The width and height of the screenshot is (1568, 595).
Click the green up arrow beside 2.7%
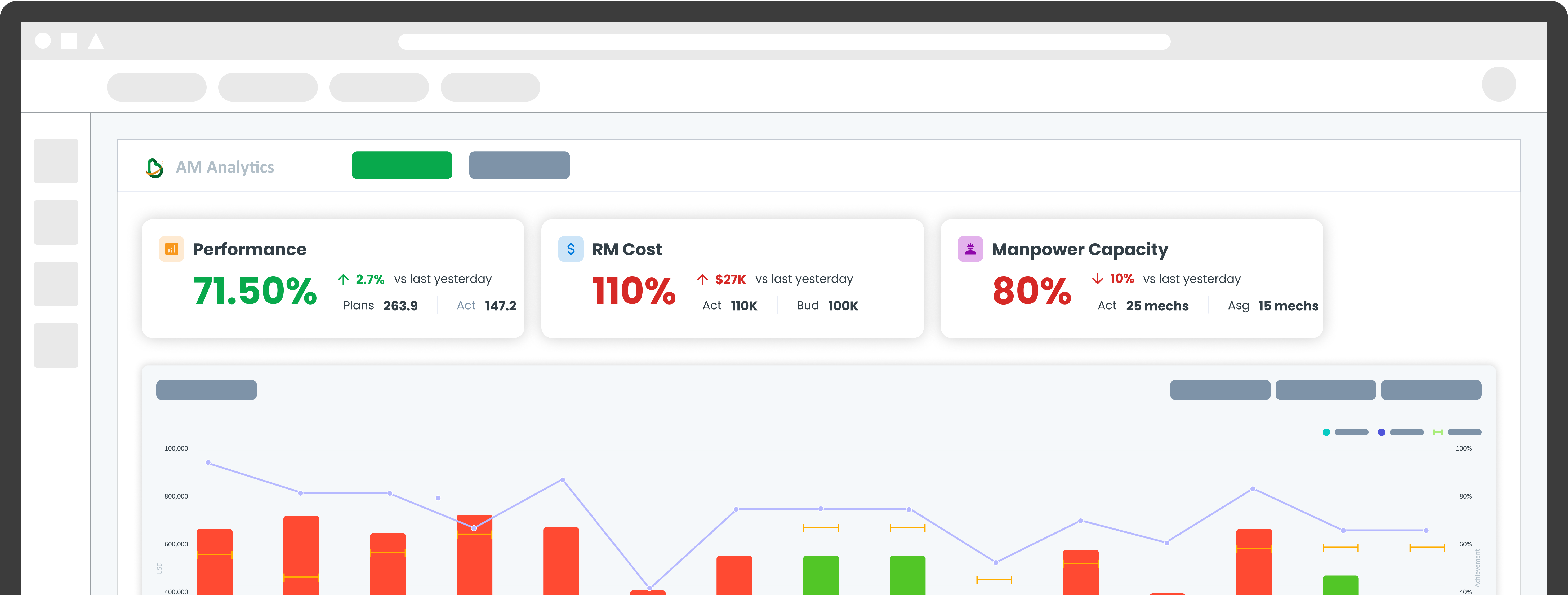[x=343, y=280]
